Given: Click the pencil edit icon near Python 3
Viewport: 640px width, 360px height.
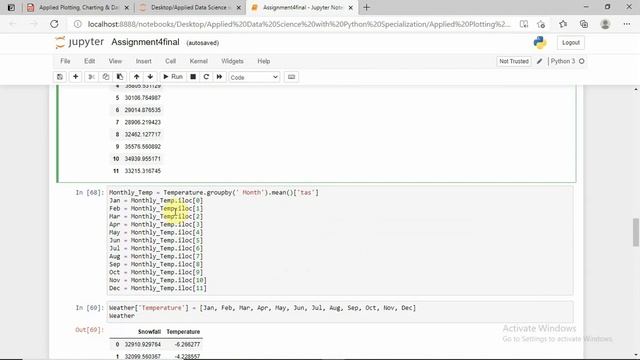Looking at the screenshot, I should point(540,61).
